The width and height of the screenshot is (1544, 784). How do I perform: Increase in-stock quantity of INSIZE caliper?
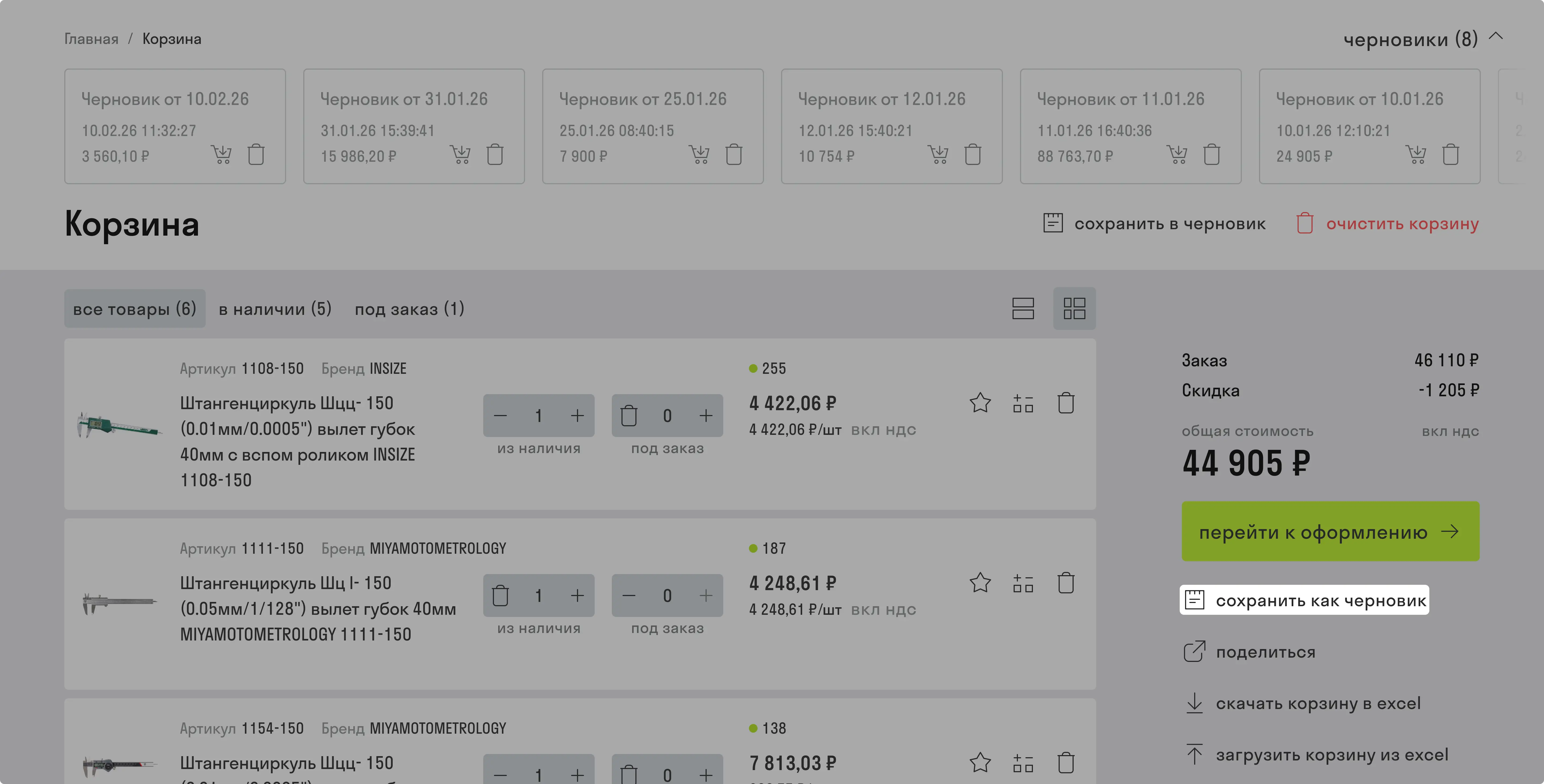[x=577, y=416]
